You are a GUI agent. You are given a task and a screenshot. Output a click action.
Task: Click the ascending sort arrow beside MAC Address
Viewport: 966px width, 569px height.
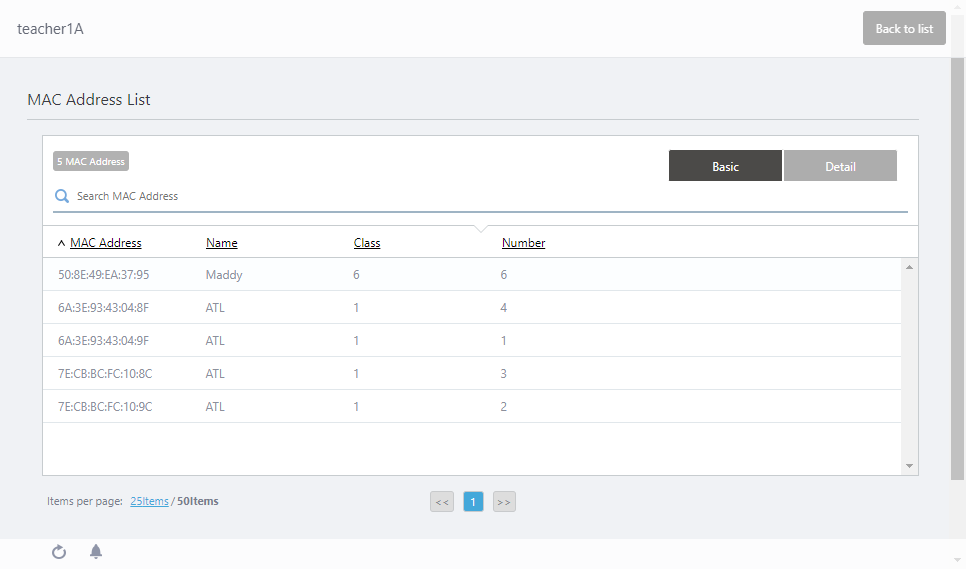(x=61, y=243)
